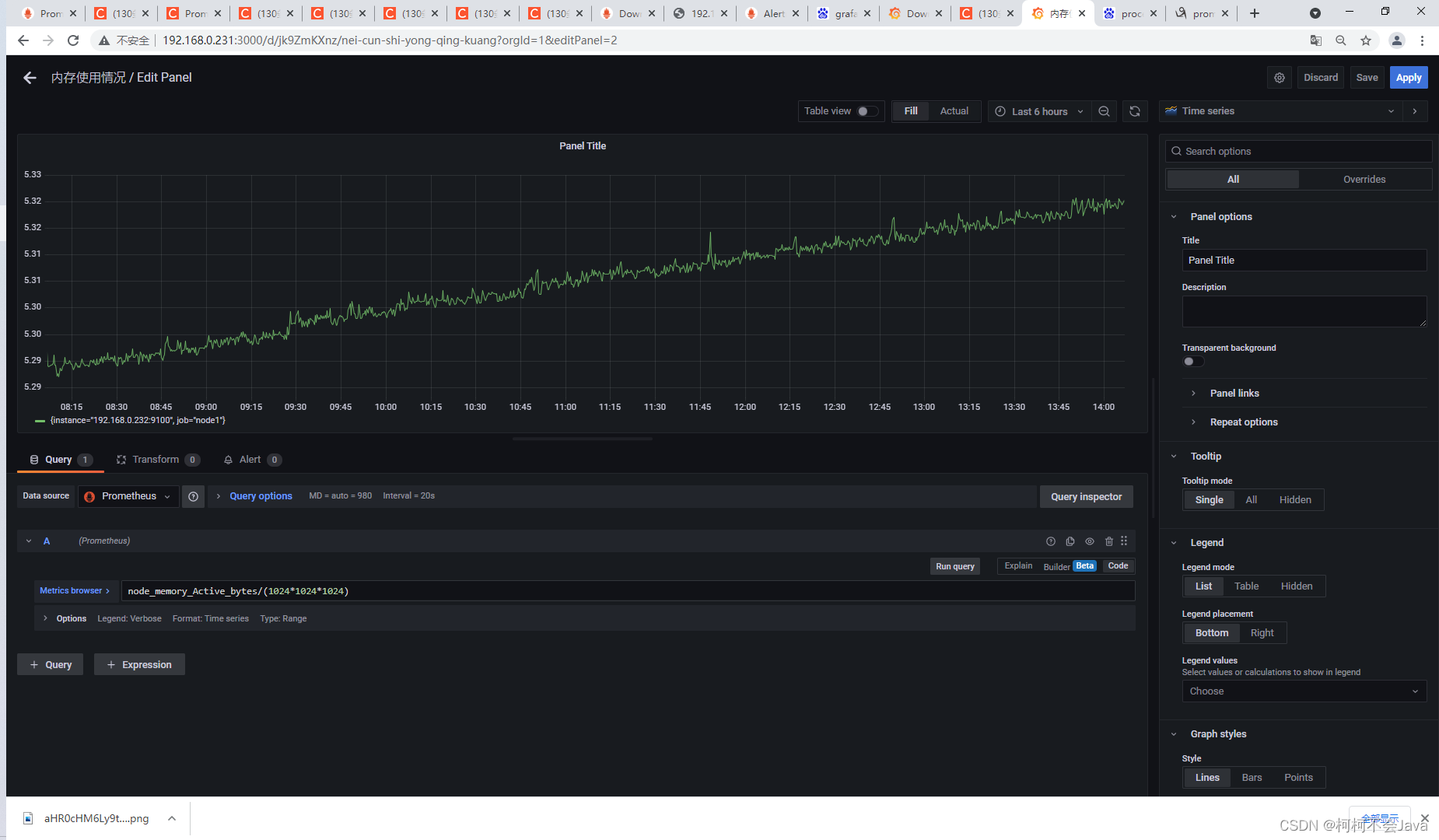Choose Bars graph style
Image resolution: width=1439 pixels, height=840 pixels.
(x=1252, y=778)
